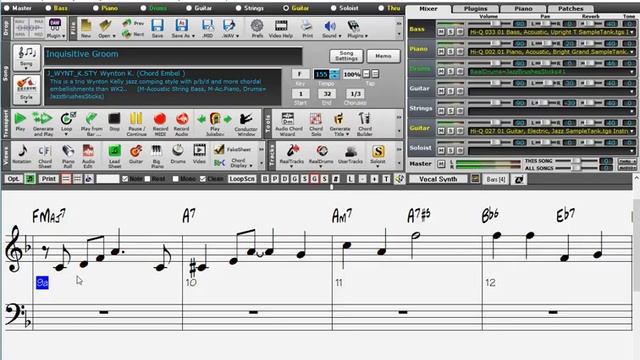Open the Conductor Window

(246, 124)
